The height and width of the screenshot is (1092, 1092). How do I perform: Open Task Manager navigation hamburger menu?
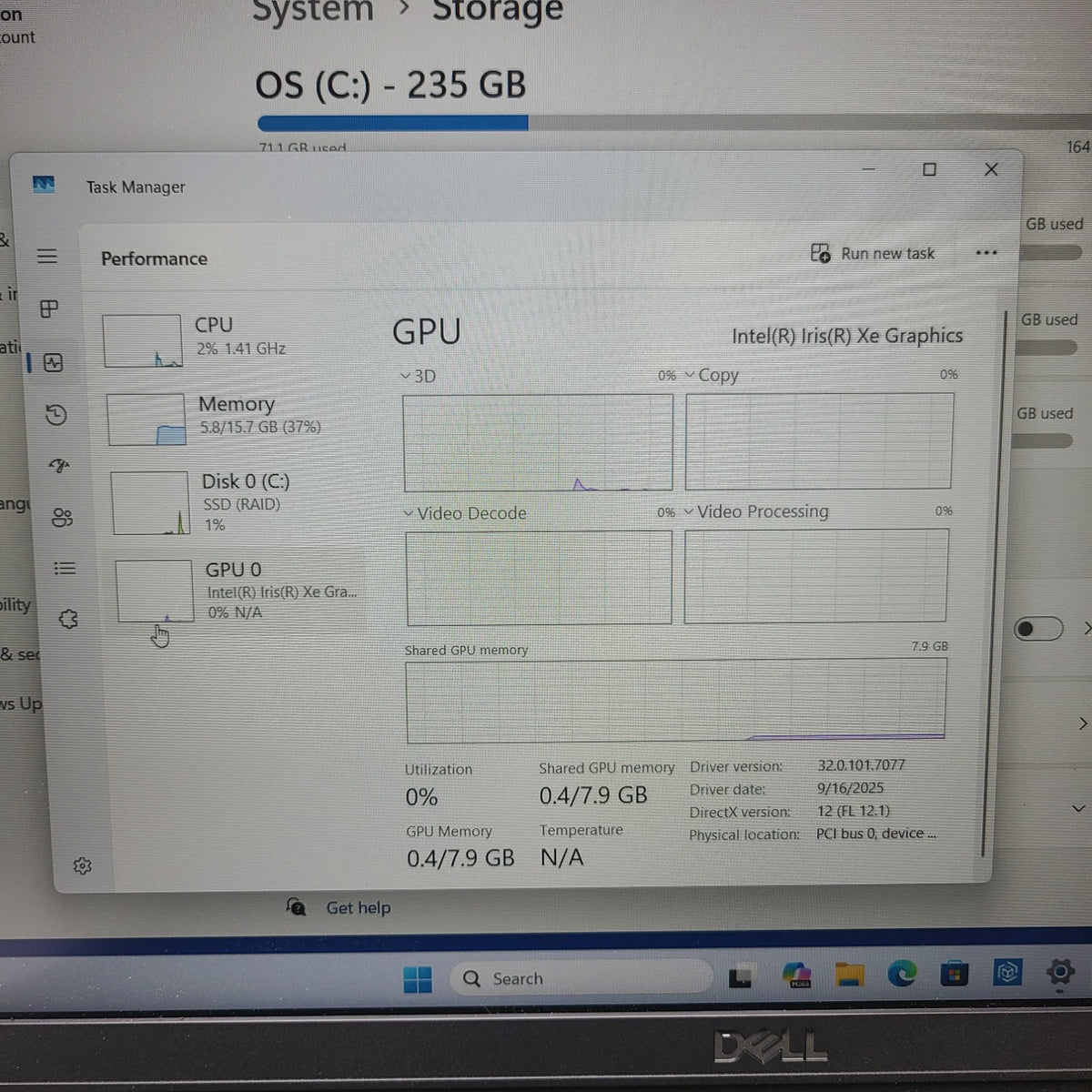47,257
